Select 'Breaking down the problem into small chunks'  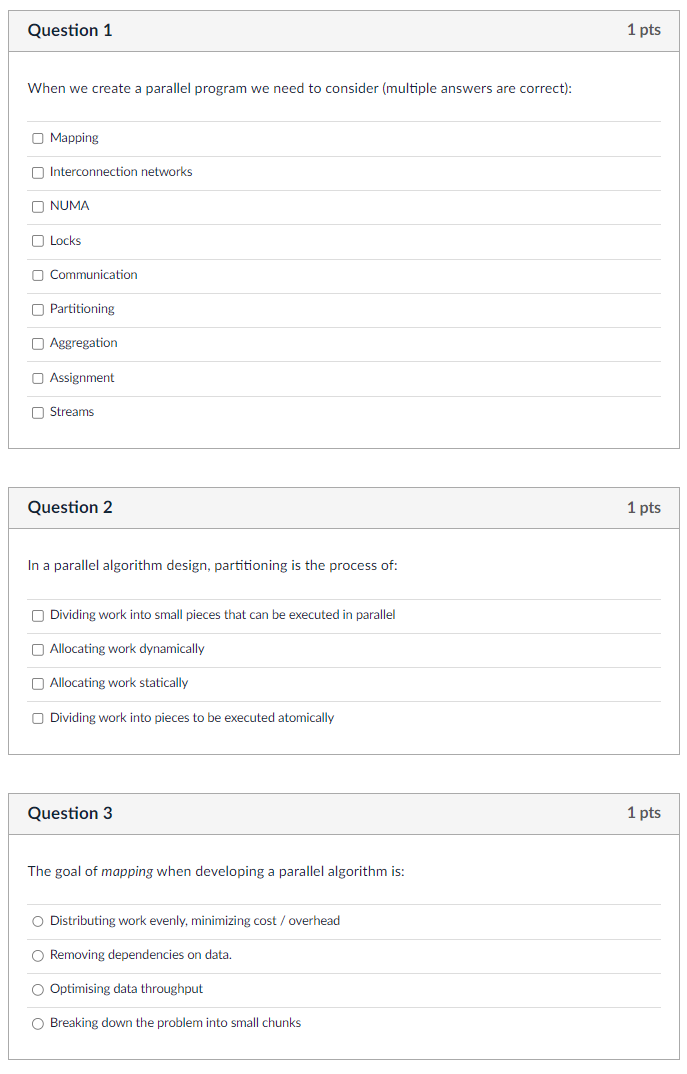(x=37, y=1023)
